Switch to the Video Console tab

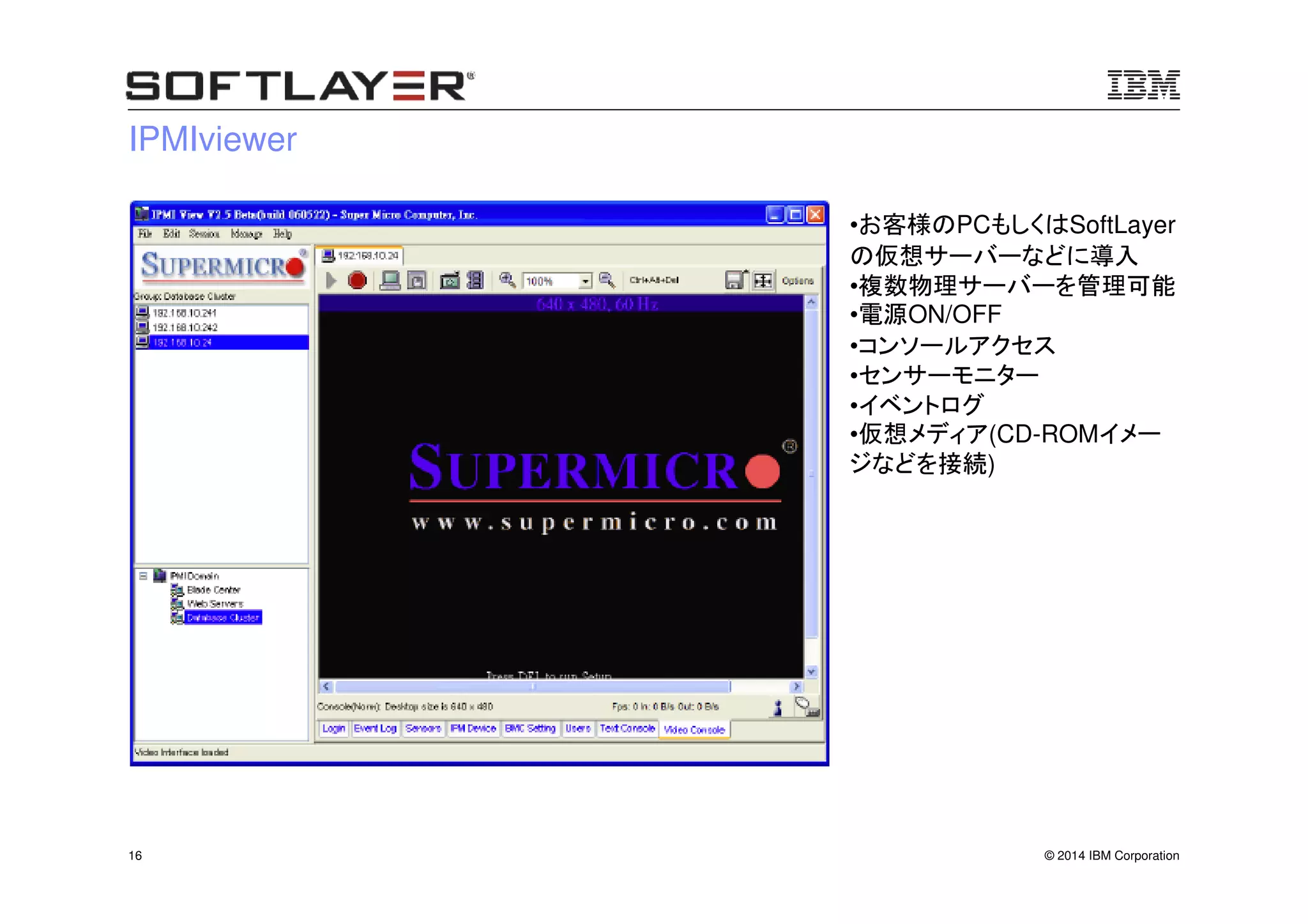[694, 730]
